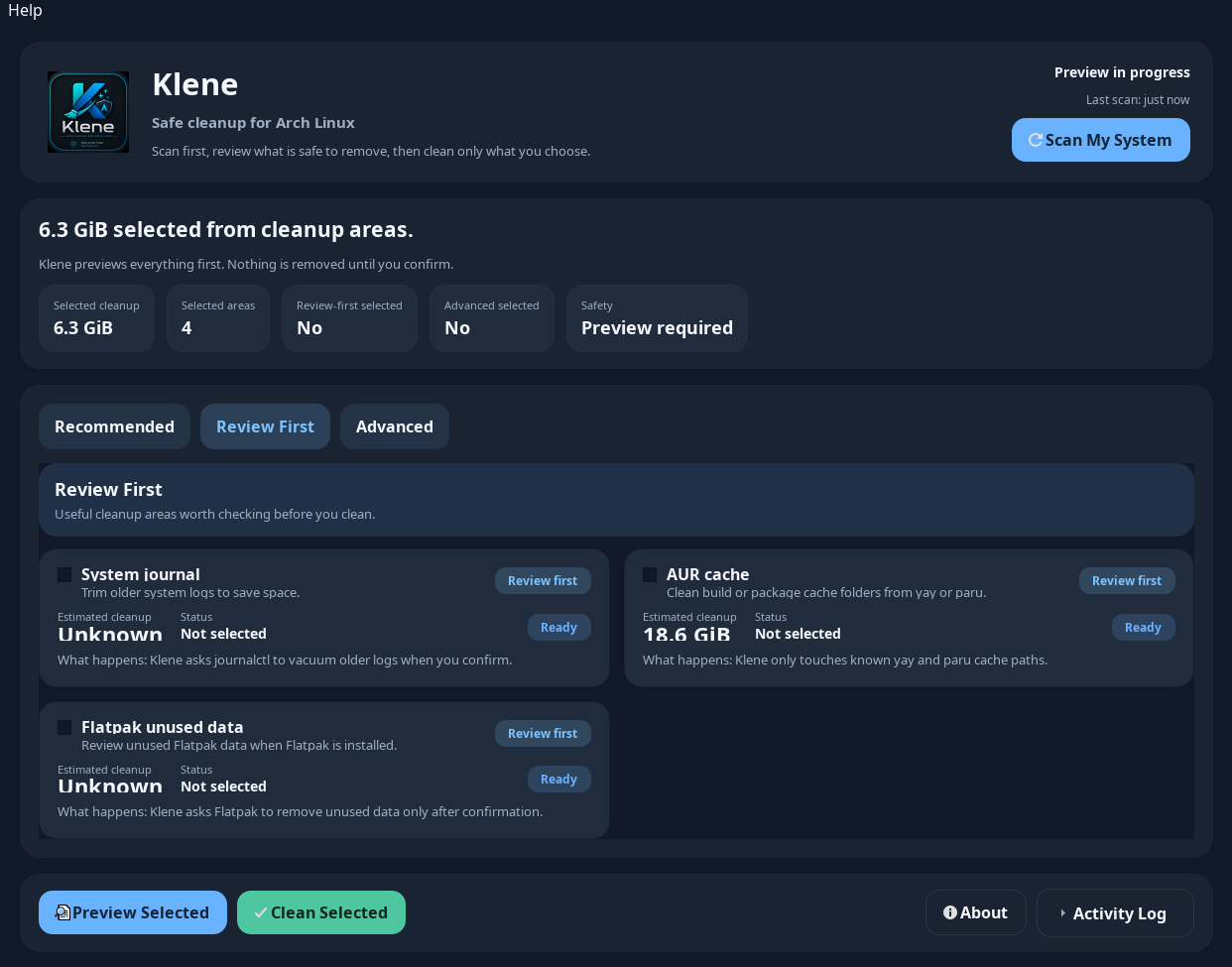
Task: Click the 'Flatpak unused data' title text
Action: (163, 727)
